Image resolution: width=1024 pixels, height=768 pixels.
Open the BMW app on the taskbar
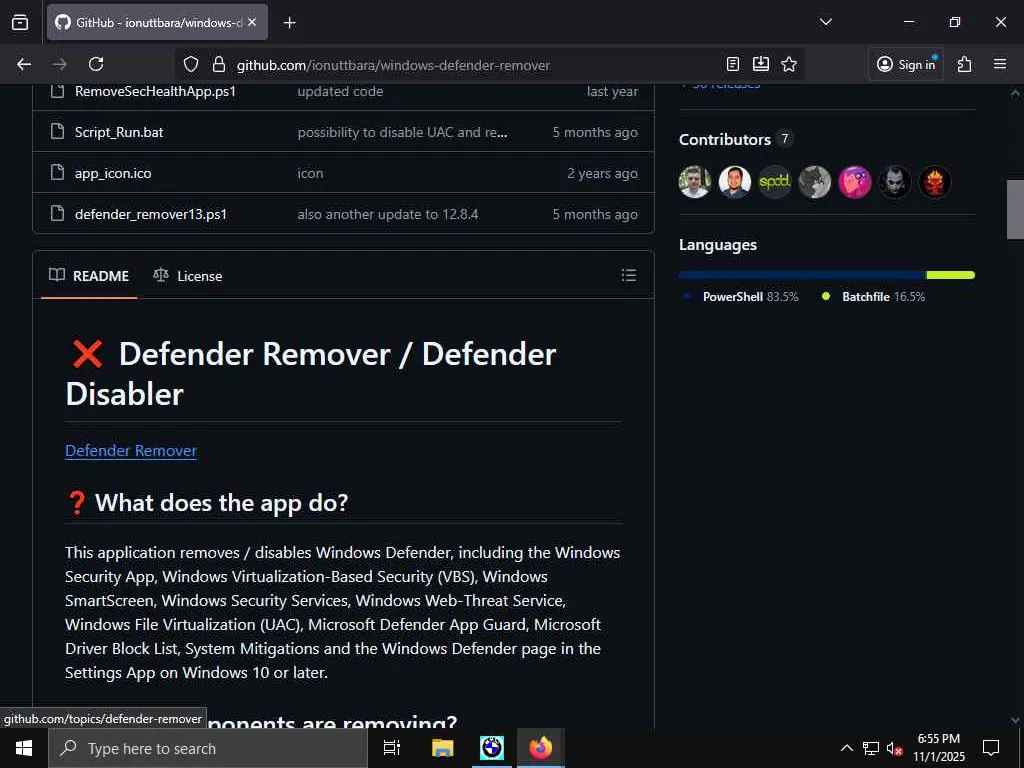[492, 748]
